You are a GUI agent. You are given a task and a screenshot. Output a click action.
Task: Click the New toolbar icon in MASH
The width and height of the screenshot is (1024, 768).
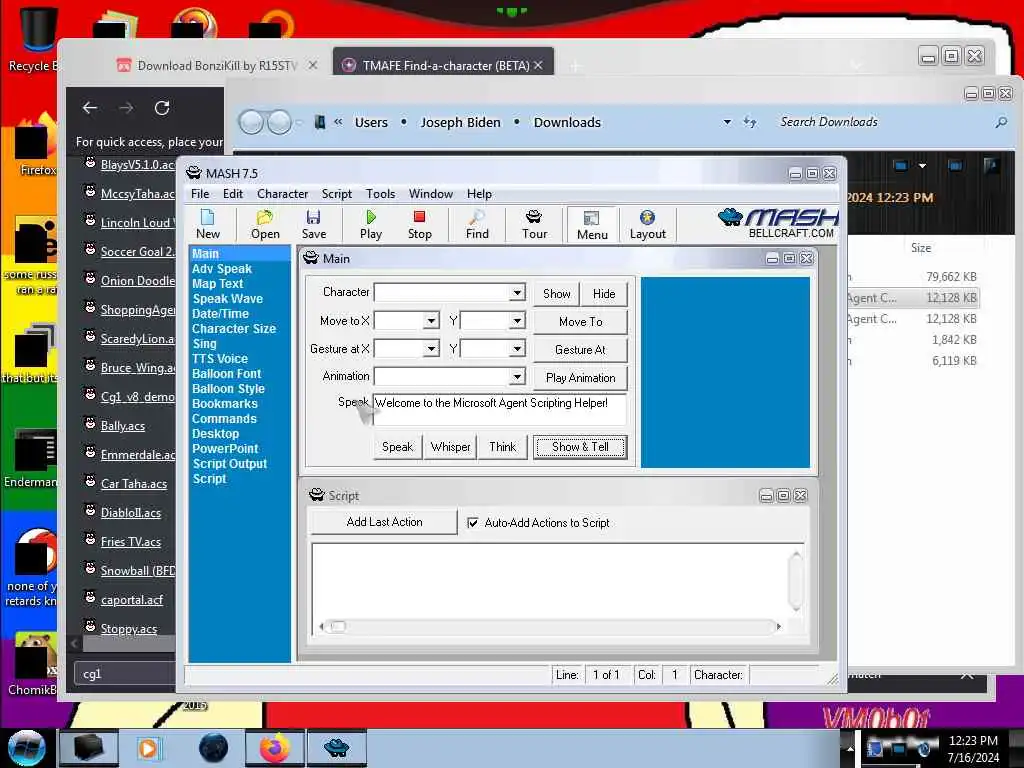point(208,224)
